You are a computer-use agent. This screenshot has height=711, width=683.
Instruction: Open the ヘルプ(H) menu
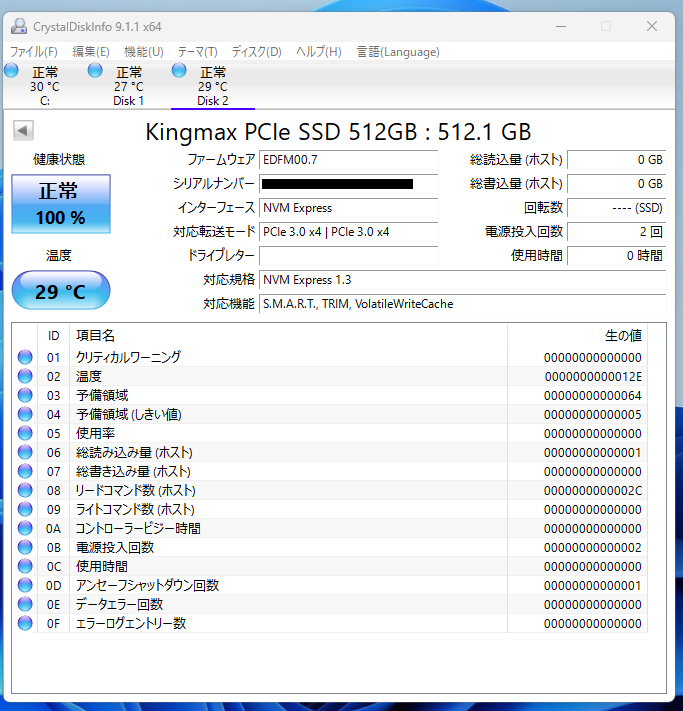point(319,52)
